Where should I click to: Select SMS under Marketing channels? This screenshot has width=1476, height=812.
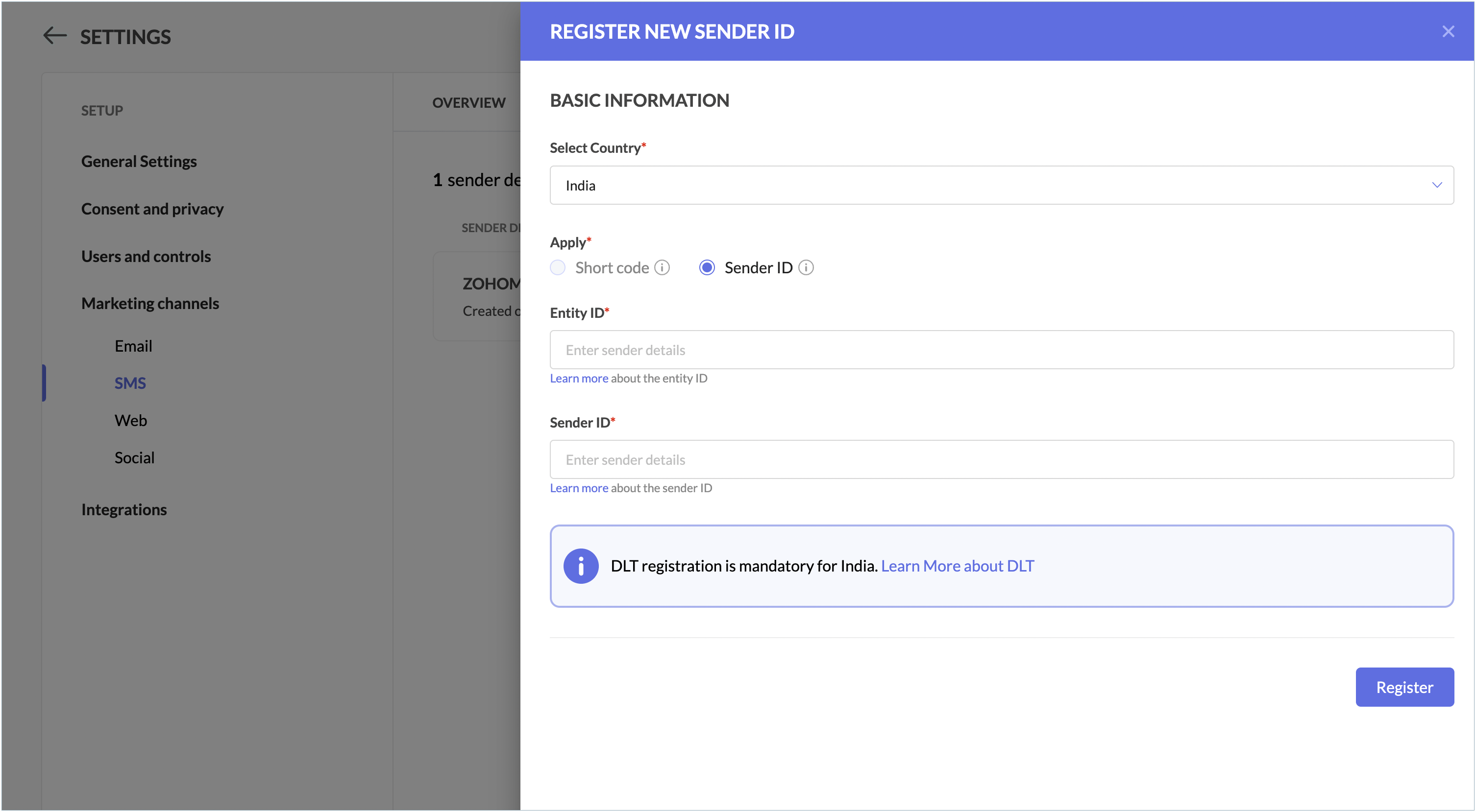coord(130,383)
